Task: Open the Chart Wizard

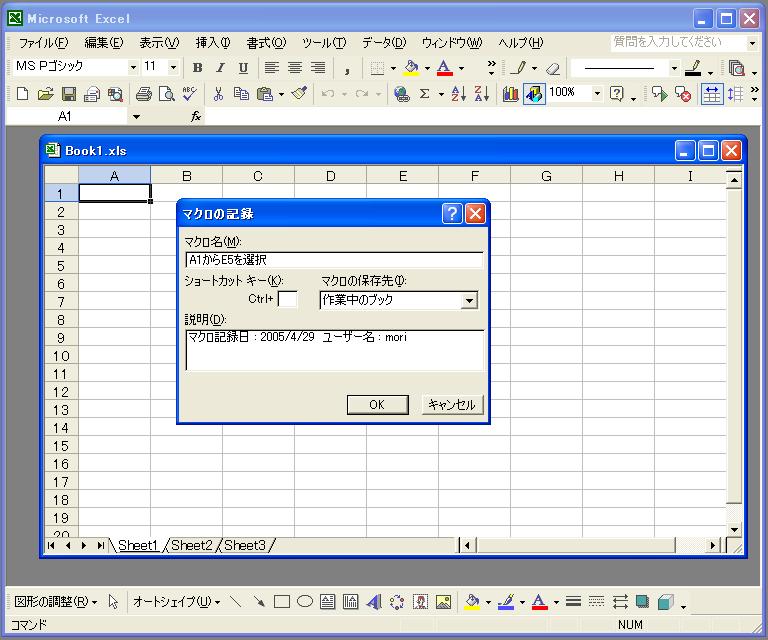Action: tap(510, 94)
